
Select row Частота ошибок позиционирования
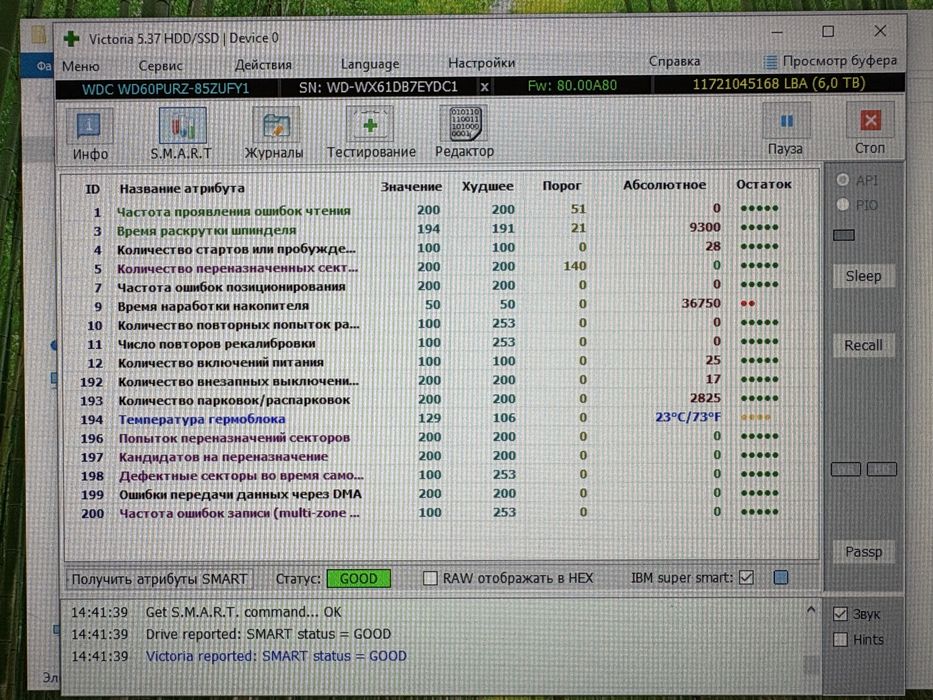click(442, 286)
